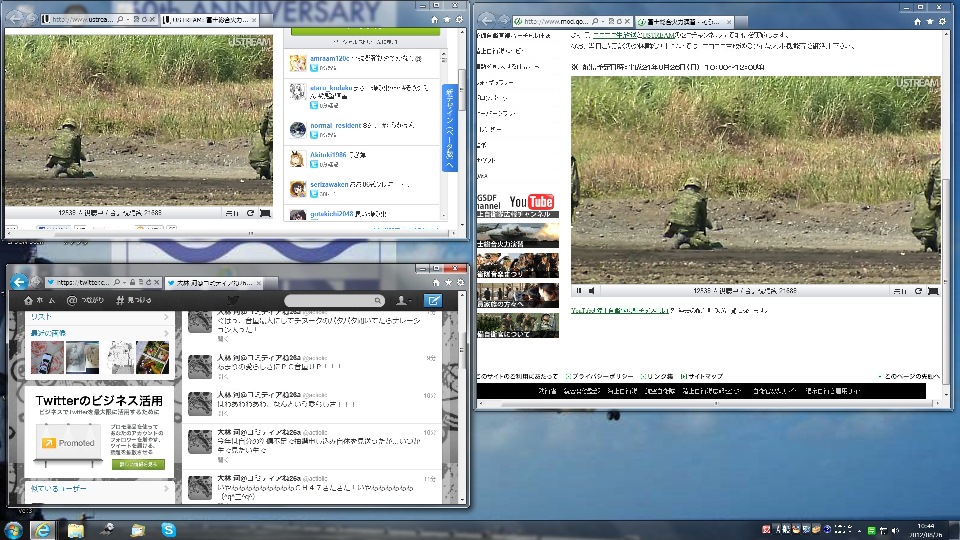Open the green YouTube channel link below video
Screen dimensions: 960x540
[x=620, y=310]
